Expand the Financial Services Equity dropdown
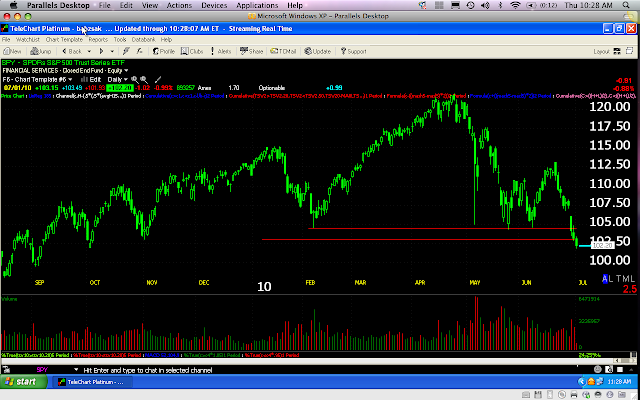This screenshot has height=400, width=640. pyautogui.click(x=126, y=71)
